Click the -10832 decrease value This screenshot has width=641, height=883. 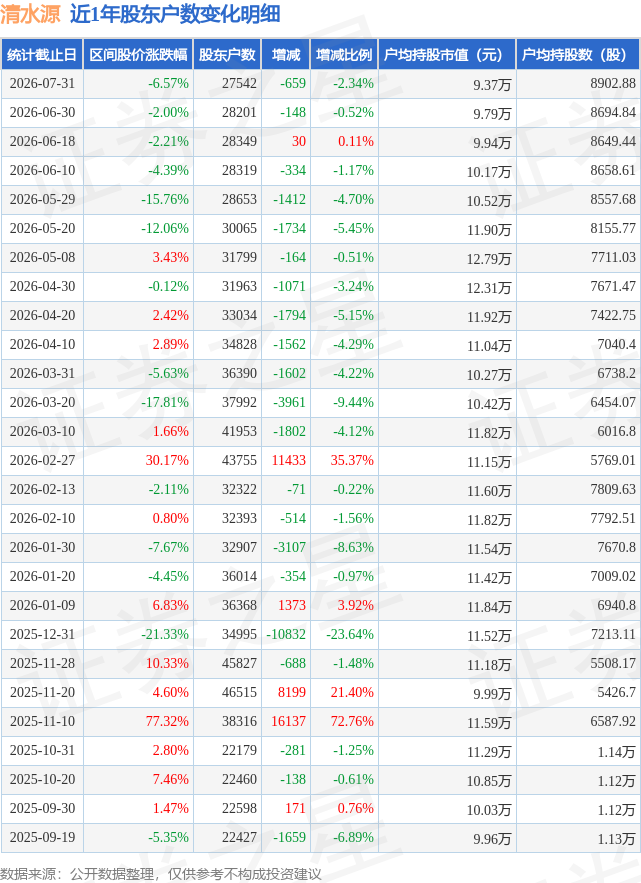click(x=286, y=634)
